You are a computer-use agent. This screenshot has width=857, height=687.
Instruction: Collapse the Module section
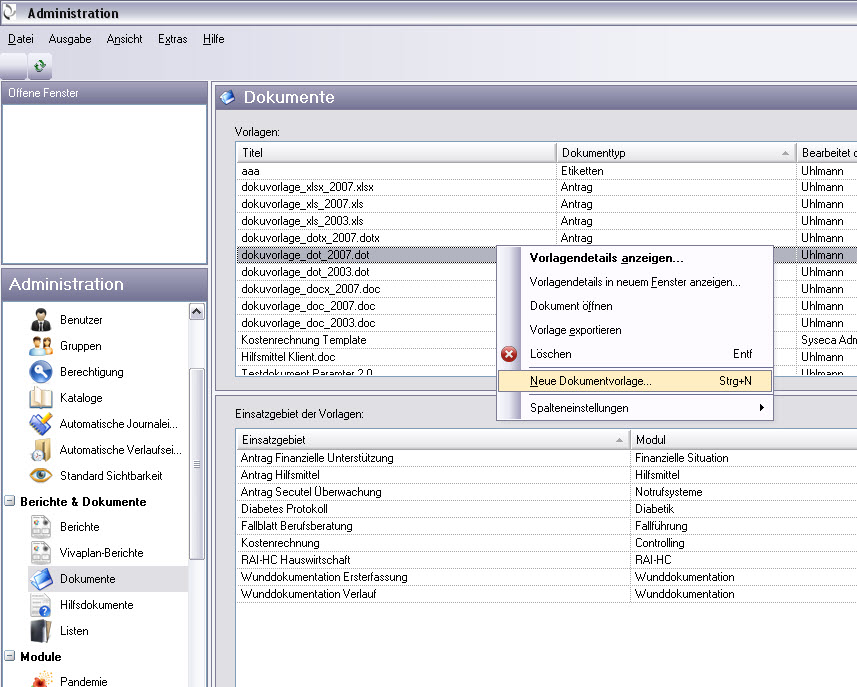[x=10, y=657]
